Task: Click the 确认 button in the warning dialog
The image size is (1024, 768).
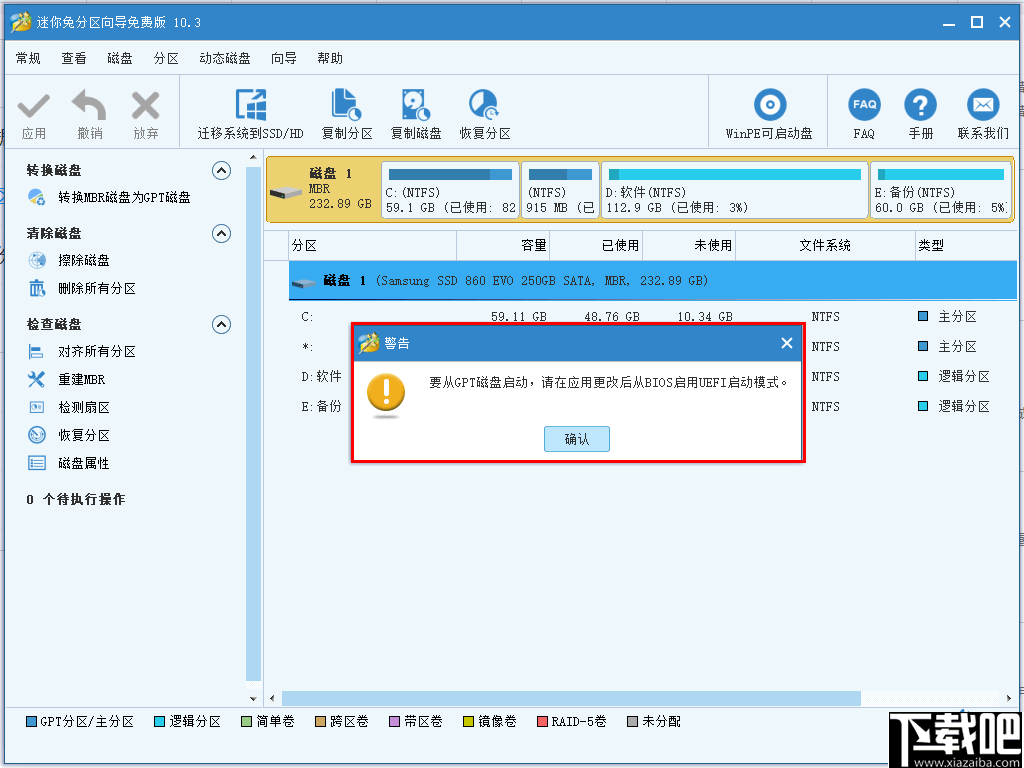Action: point(576,438)
